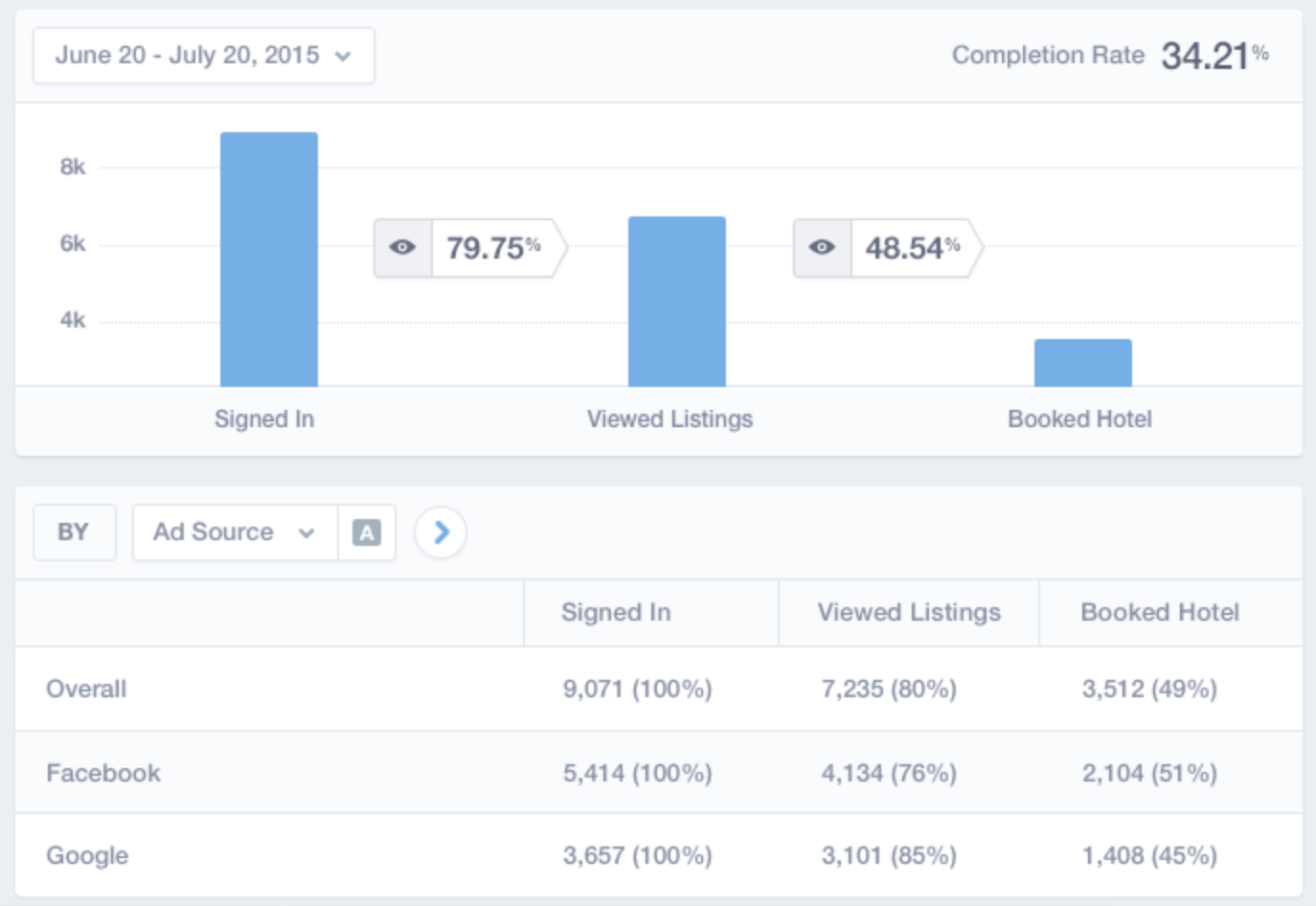Click the 3,512 (49%) cell
Viewport: 1316px width, 906px height.
pyautogui.click(x=1149, y=689)
